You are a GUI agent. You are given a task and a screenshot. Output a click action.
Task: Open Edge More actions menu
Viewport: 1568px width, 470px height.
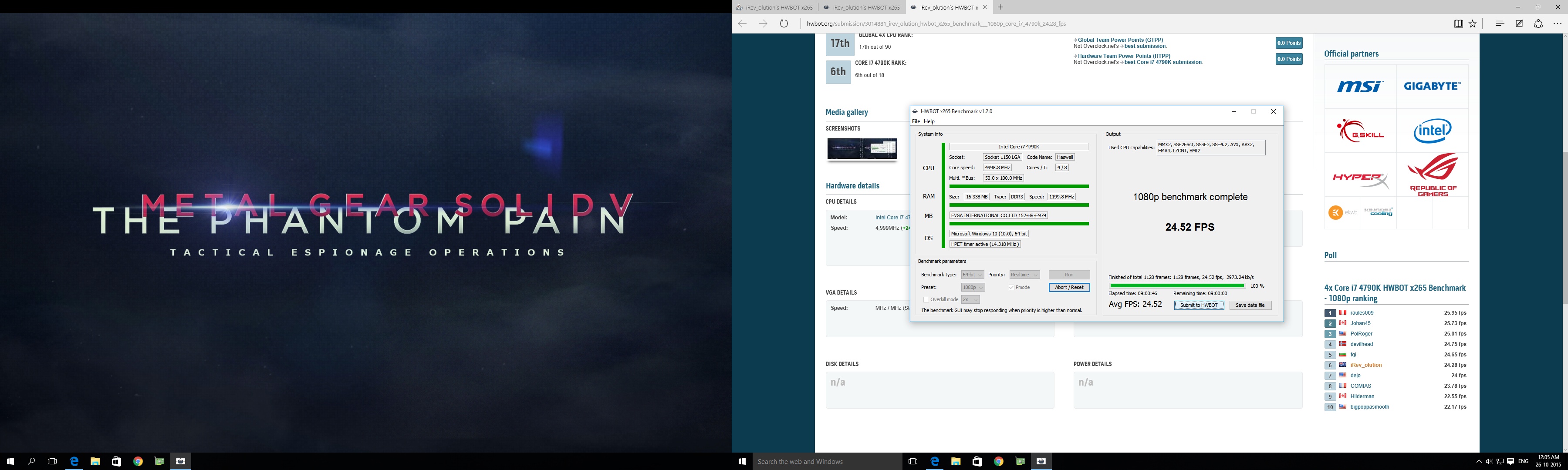(1558, 23)
